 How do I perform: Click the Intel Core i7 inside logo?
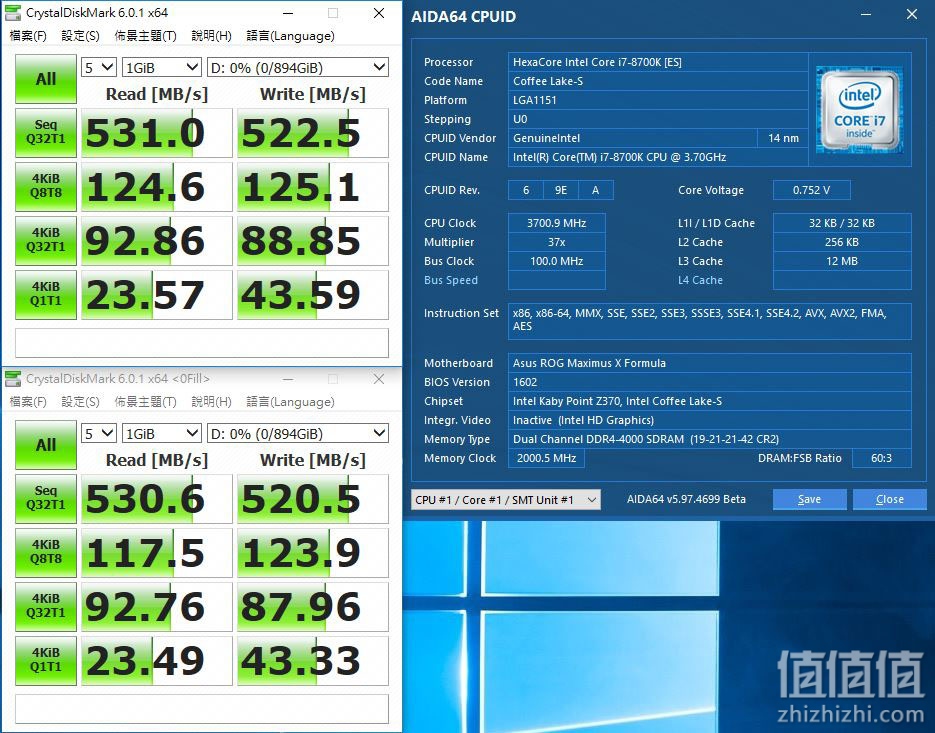[x=859, y=110]
